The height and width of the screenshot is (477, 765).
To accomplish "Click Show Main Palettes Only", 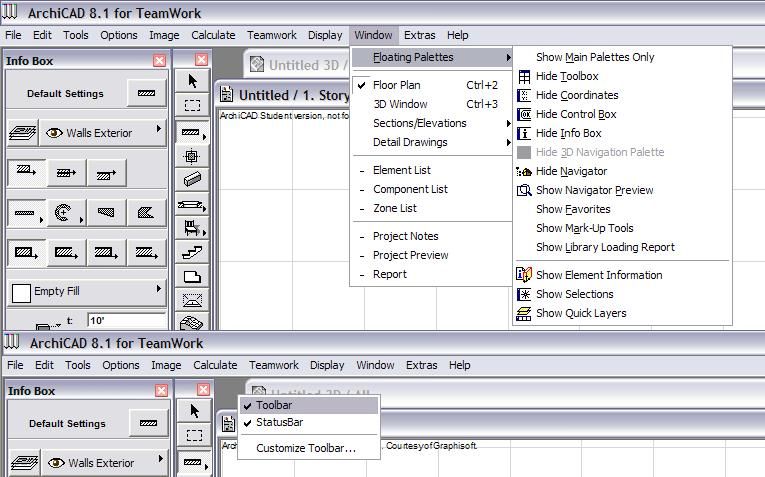I will point(623,57).
